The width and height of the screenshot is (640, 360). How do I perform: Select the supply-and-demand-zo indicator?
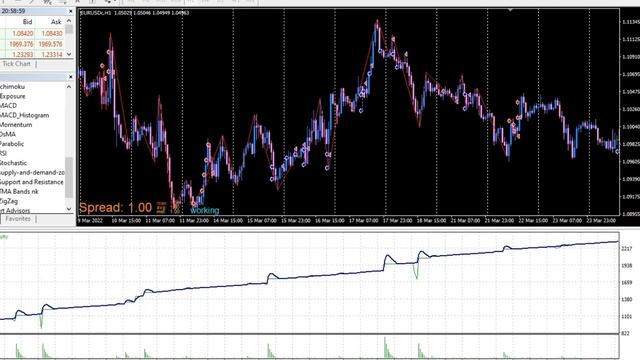tap(32, 172)
